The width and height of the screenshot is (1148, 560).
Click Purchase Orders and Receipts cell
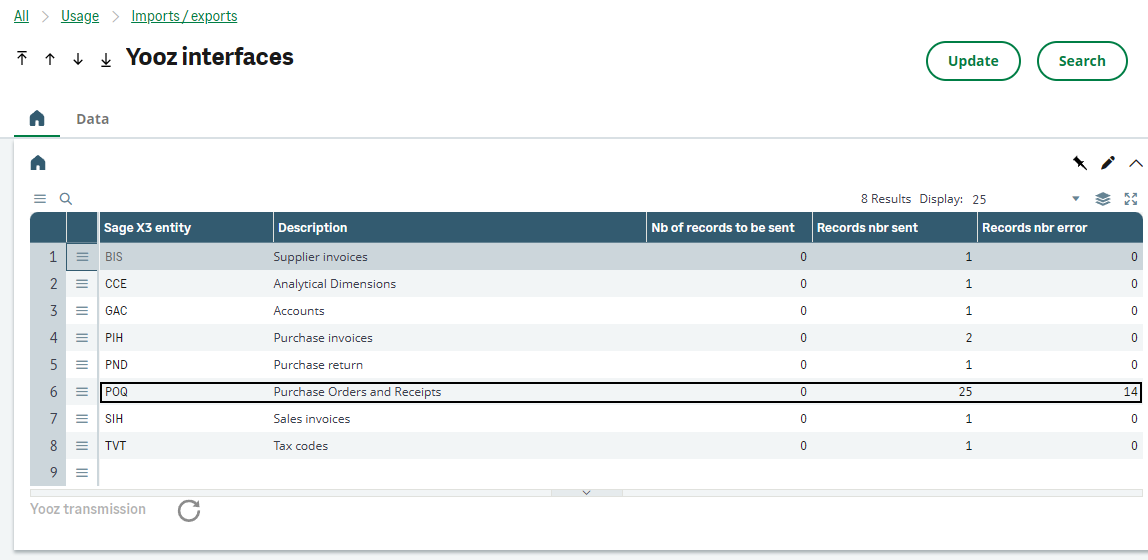458,392
